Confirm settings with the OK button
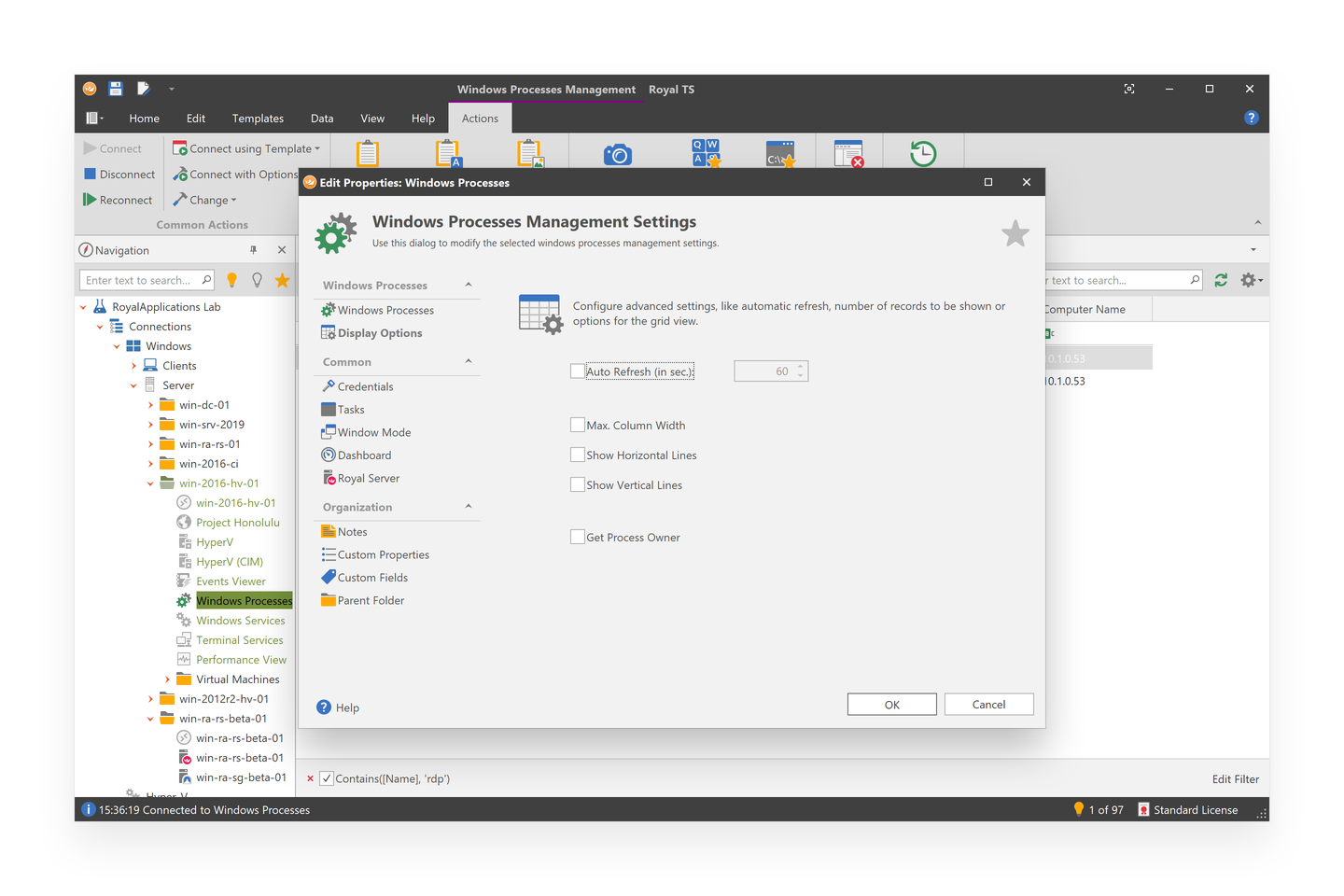This screenshot has width=1344, height=896. pyautogui.click(x=891, y=704)
